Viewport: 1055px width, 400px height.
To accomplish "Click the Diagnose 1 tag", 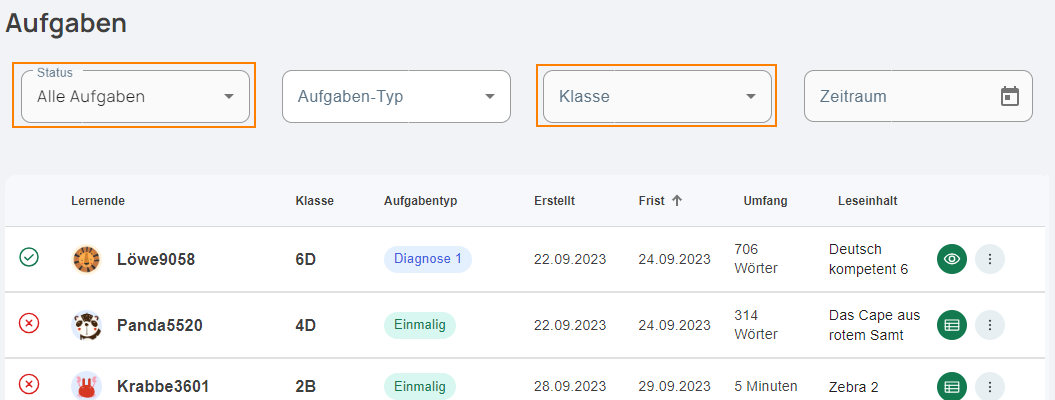I will [x=428, y=259].
